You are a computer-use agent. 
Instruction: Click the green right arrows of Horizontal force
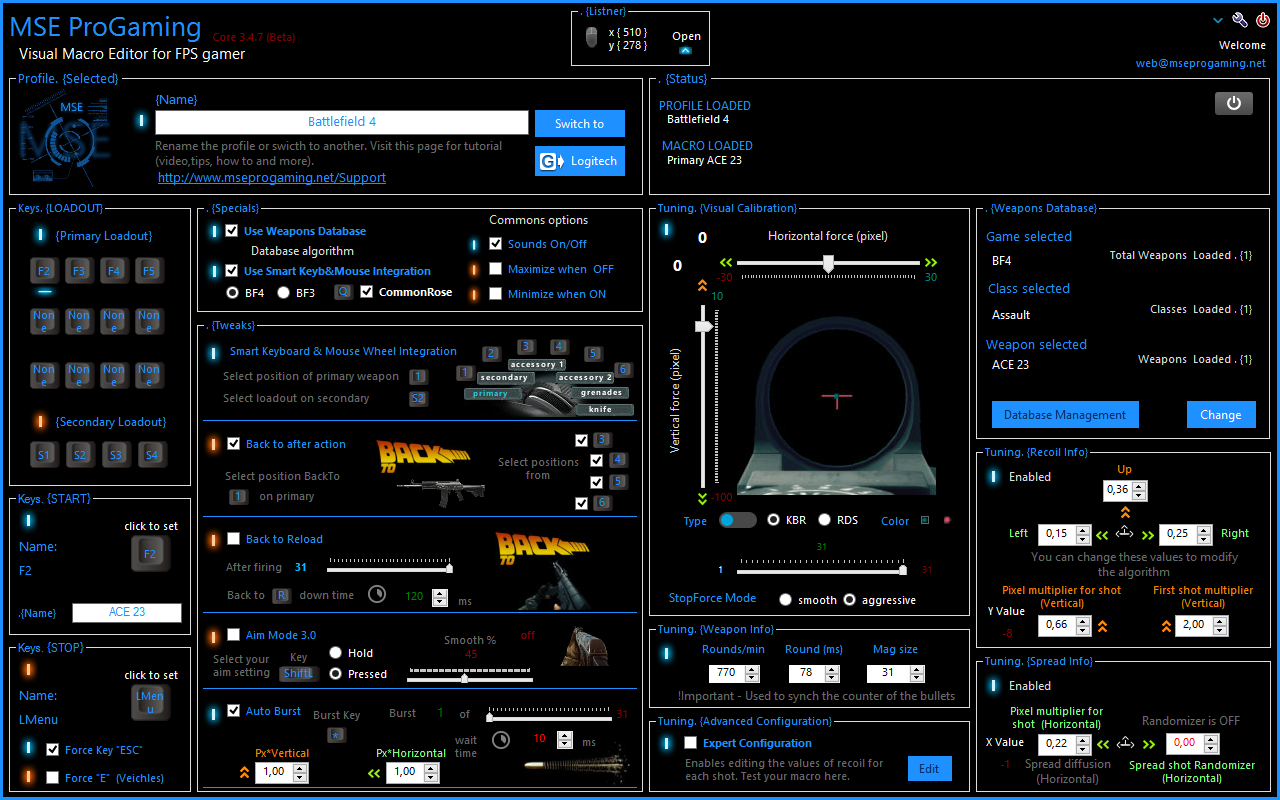931,263
